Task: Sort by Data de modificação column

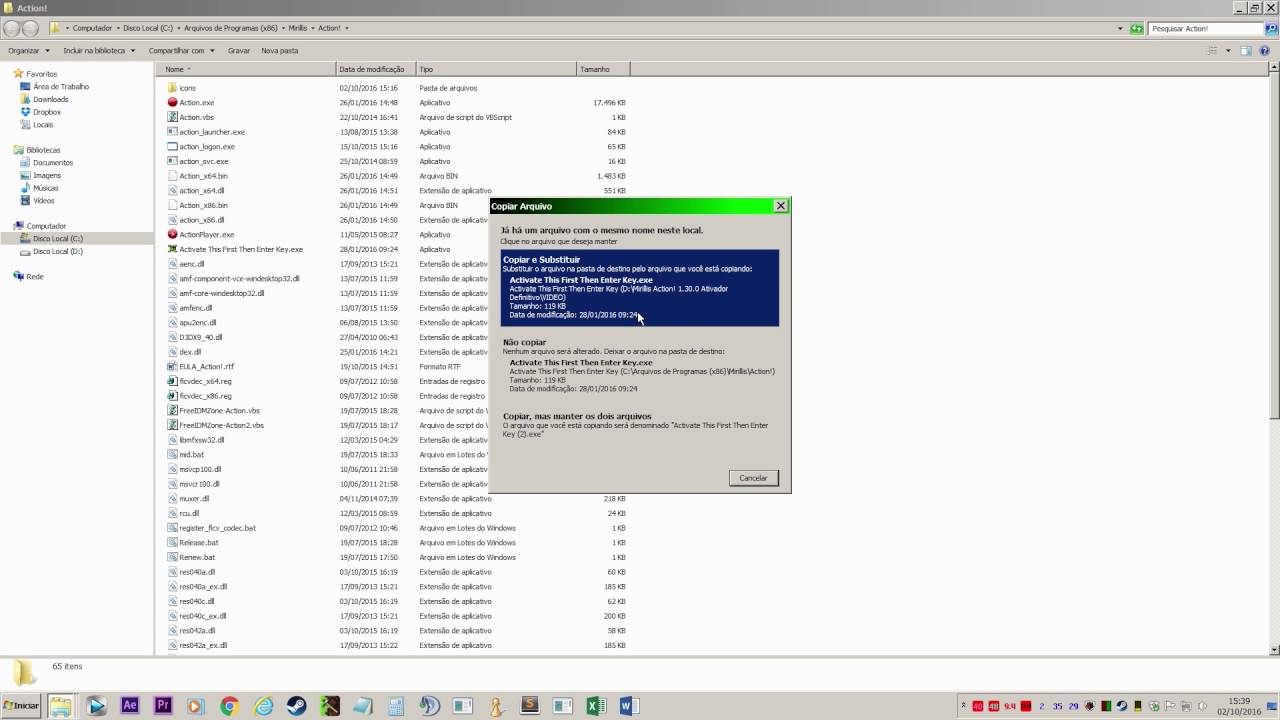Action: 375,69
